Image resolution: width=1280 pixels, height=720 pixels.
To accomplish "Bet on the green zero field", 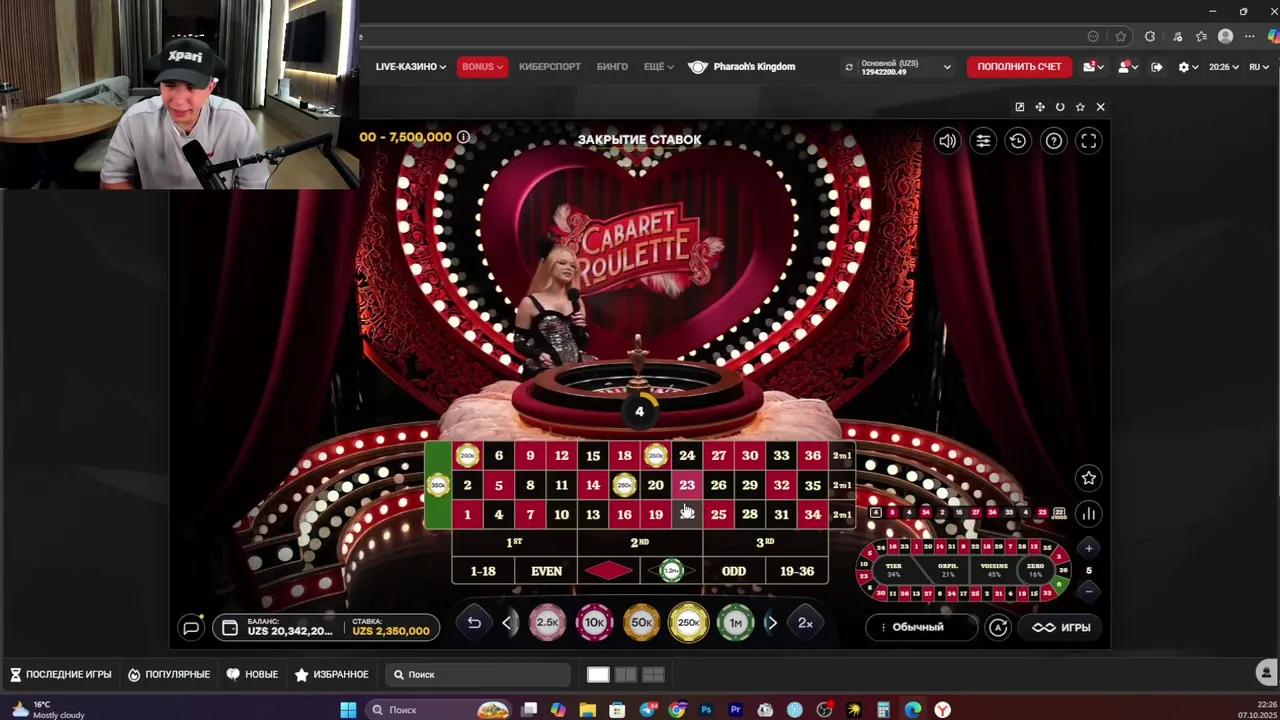I will click(x=437, y=485).
